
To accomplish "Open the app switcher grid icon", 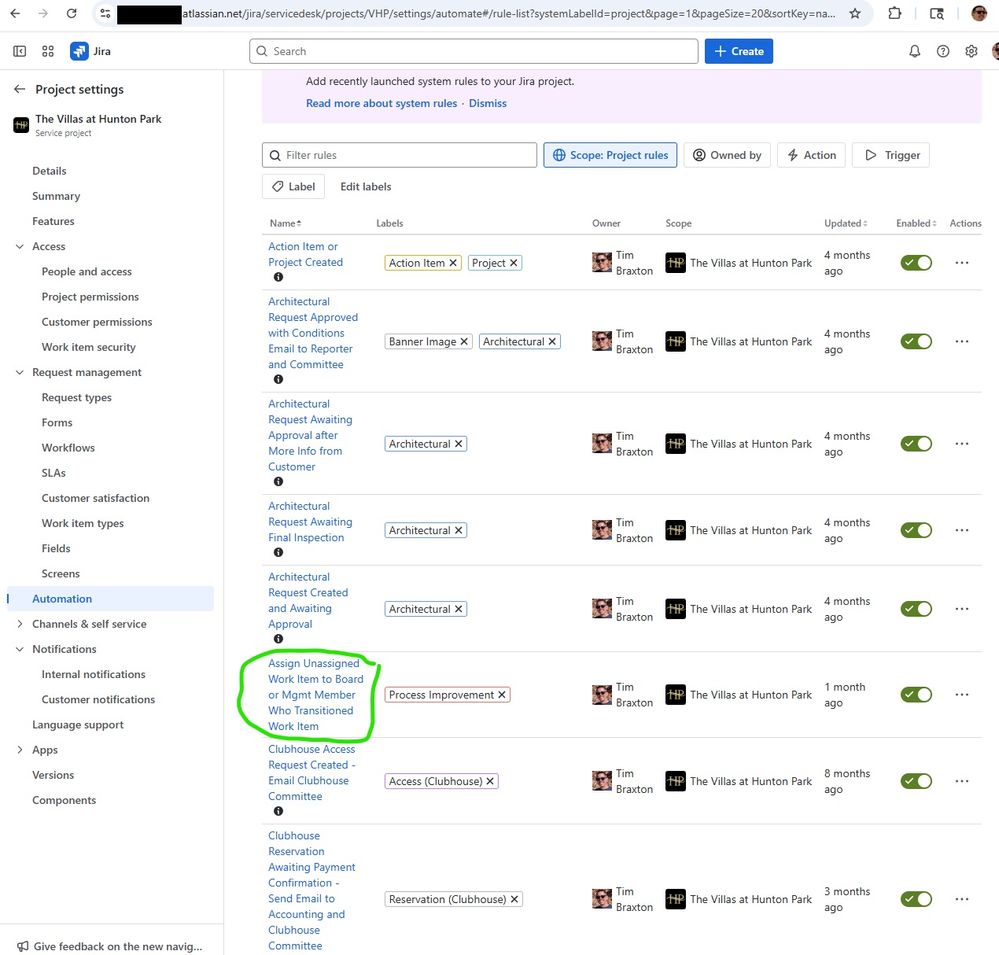I will point(48,51).
